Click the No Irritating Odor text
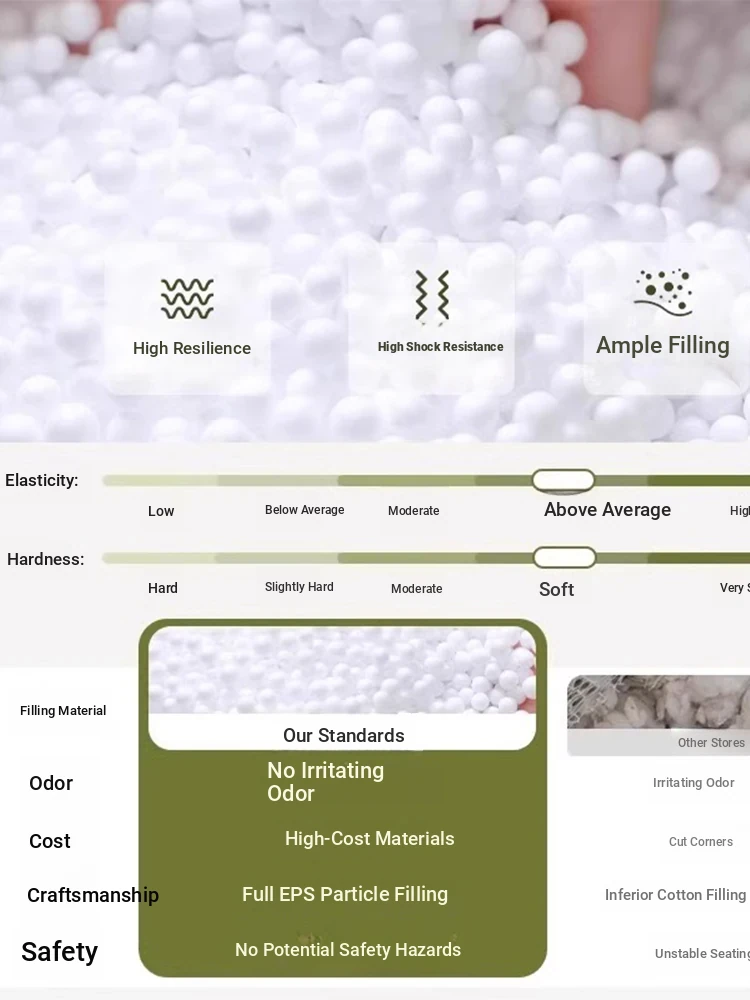 [x=325, y=782]
